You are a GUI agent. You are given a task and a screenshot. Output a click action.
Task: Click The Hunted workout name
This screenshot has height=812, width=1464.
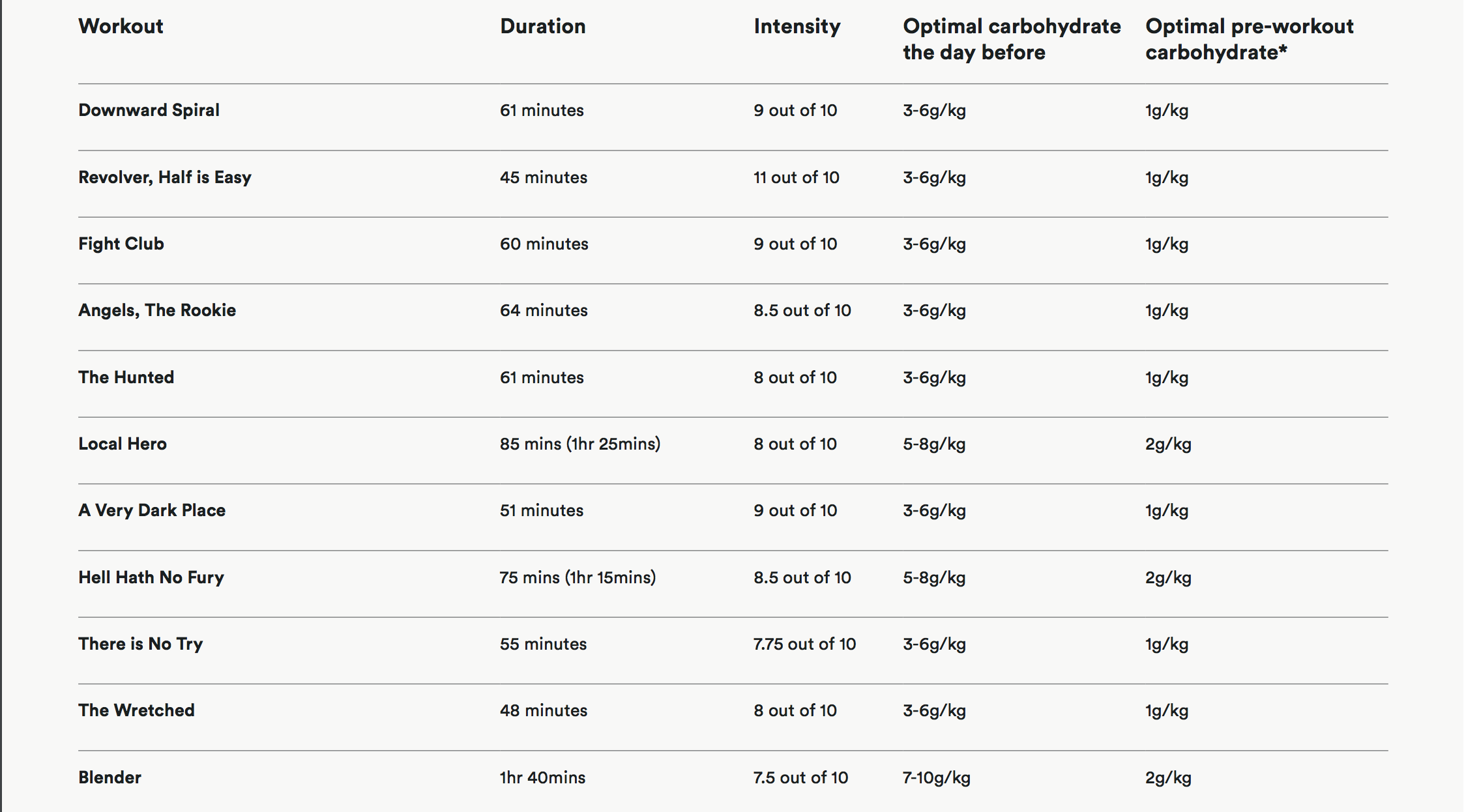click(x=126, y=377)
